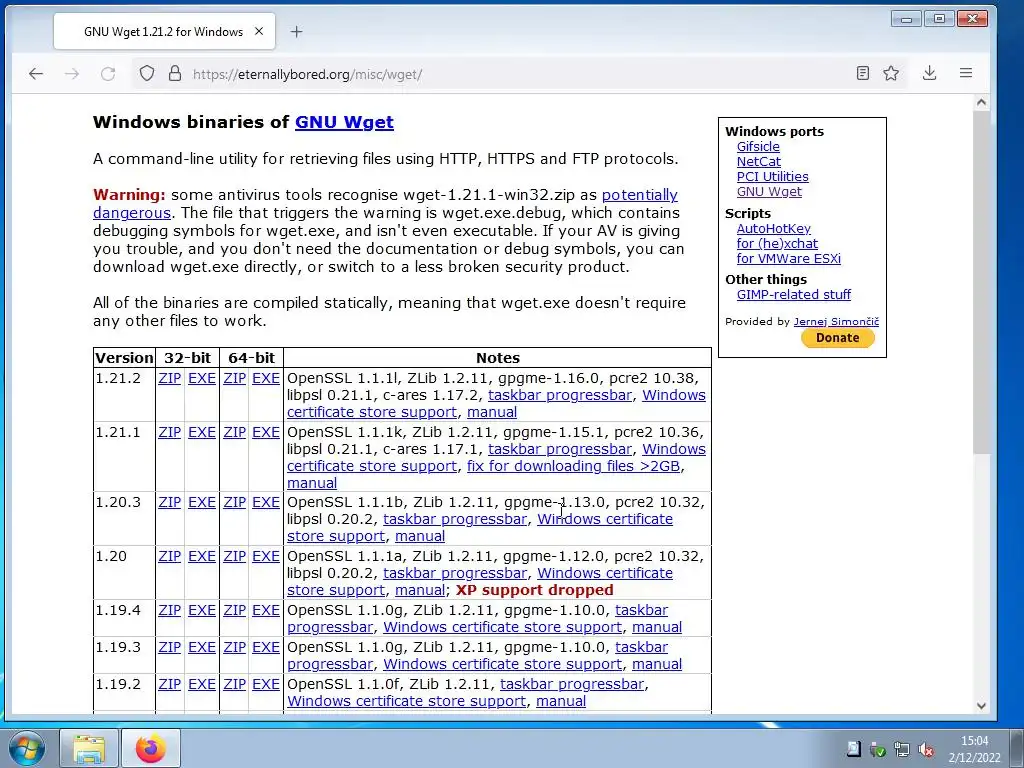
Task: Click the yellow Donate button
Action: point(837,338)
